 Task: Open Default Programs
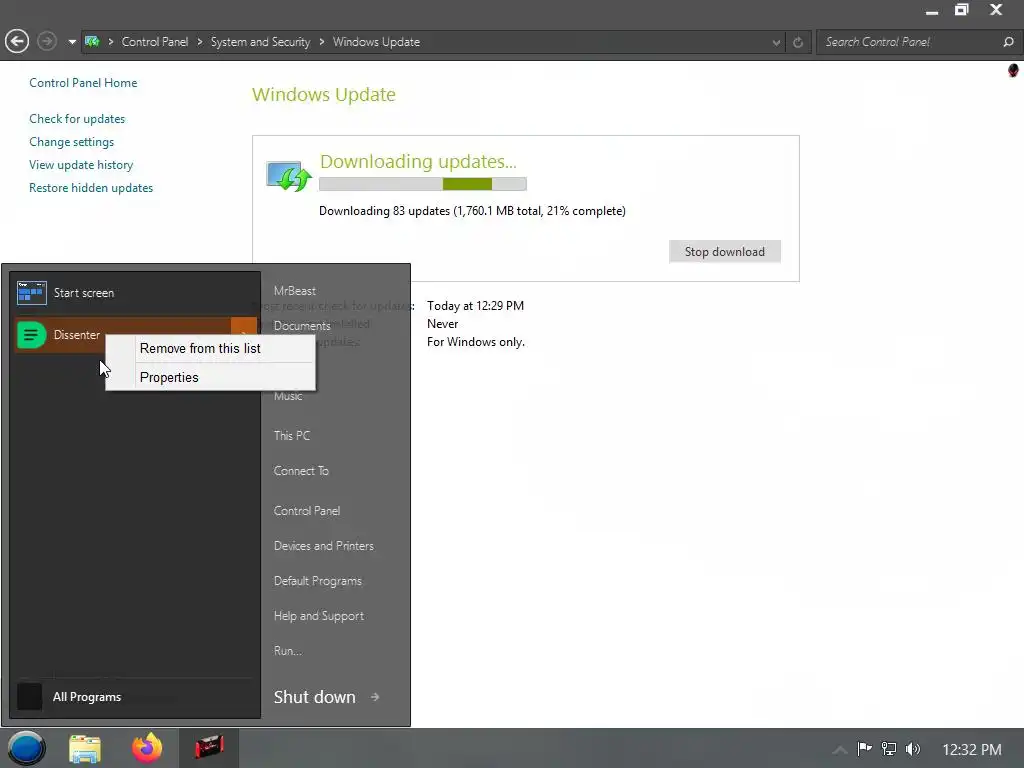pos(317,581)
